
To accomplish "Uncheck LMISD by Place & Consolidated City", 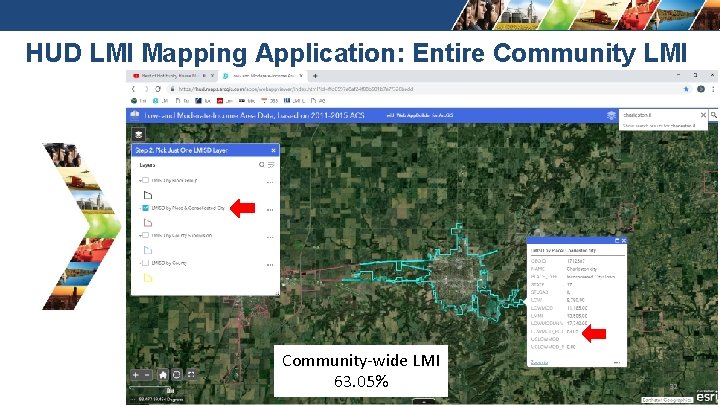I will [145, 208].
